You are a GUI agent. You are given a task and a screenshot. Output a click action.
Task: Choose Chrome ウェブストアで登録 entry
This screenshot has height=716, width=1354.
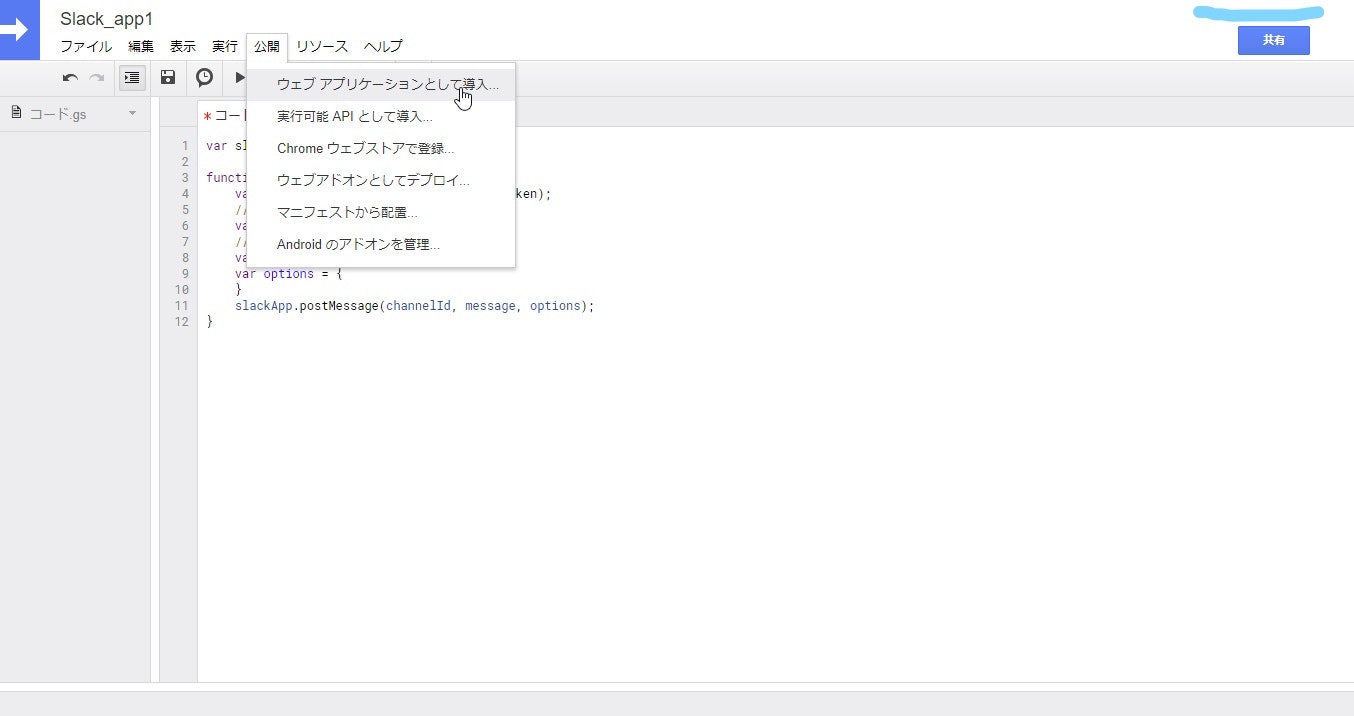point(365,148)
